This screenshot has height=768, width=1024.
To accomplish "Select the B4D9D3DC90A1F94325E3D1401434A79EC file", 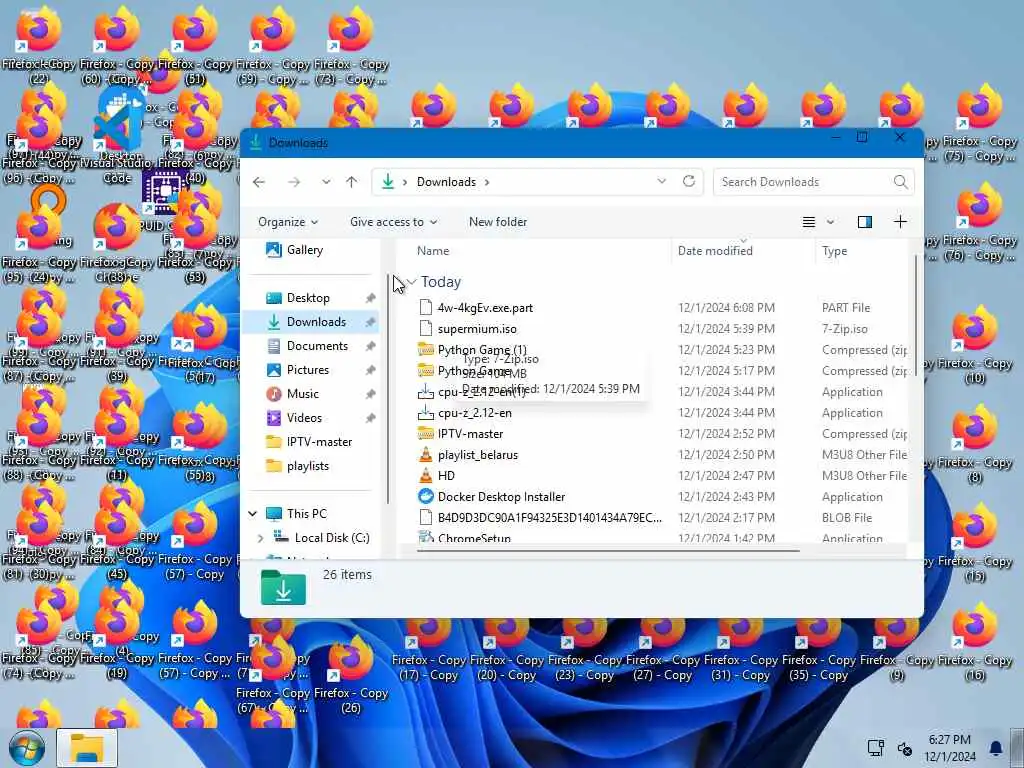I will click(549, 518).
